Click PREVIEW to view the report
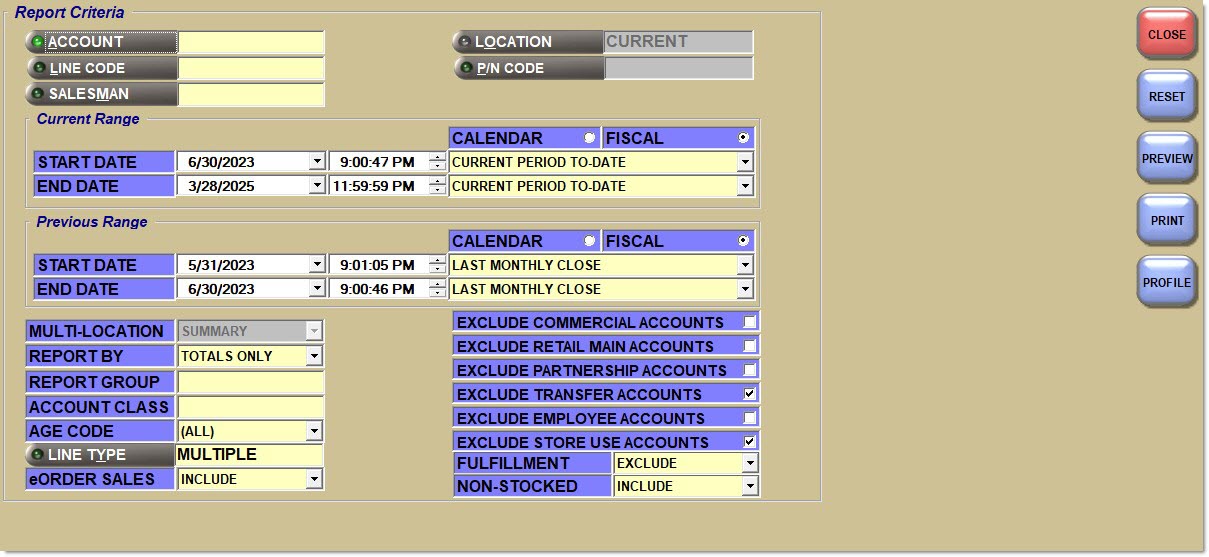Image resolution: width=1209 pixels, height=557 pixels. point(1166,159)
